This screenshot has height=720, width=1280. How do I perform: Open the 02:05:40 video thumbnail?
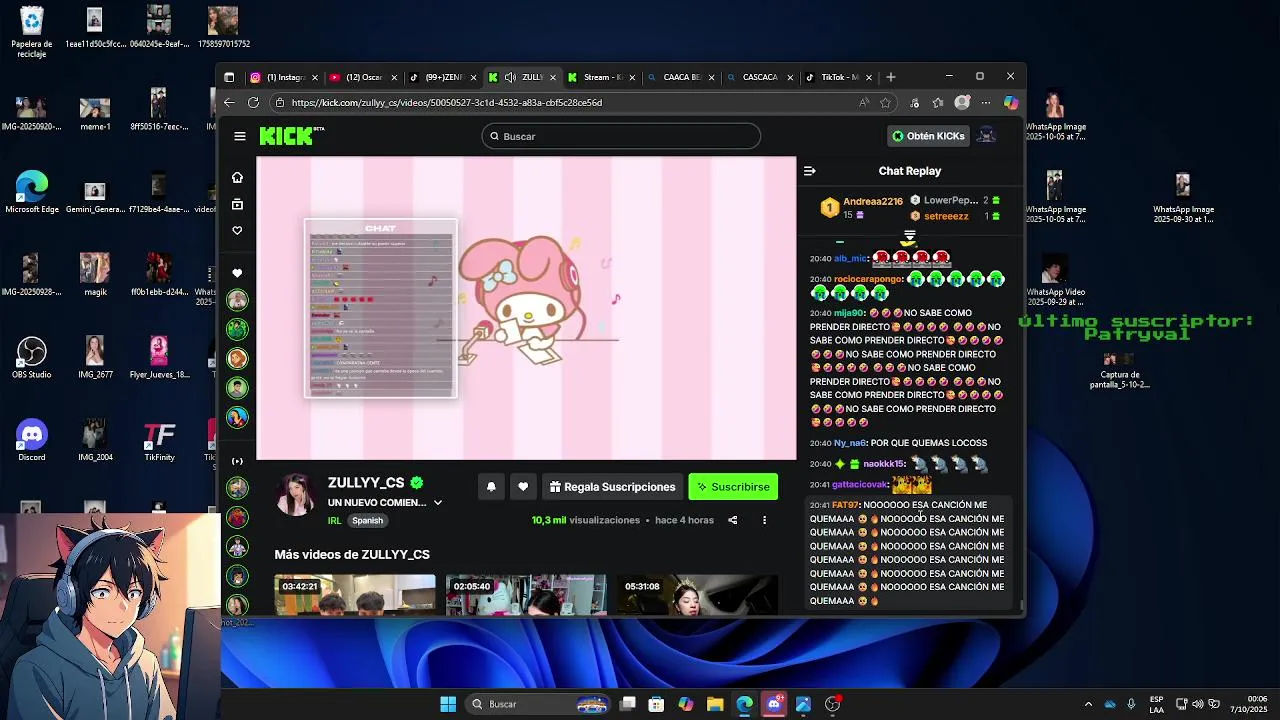(526, 594)
